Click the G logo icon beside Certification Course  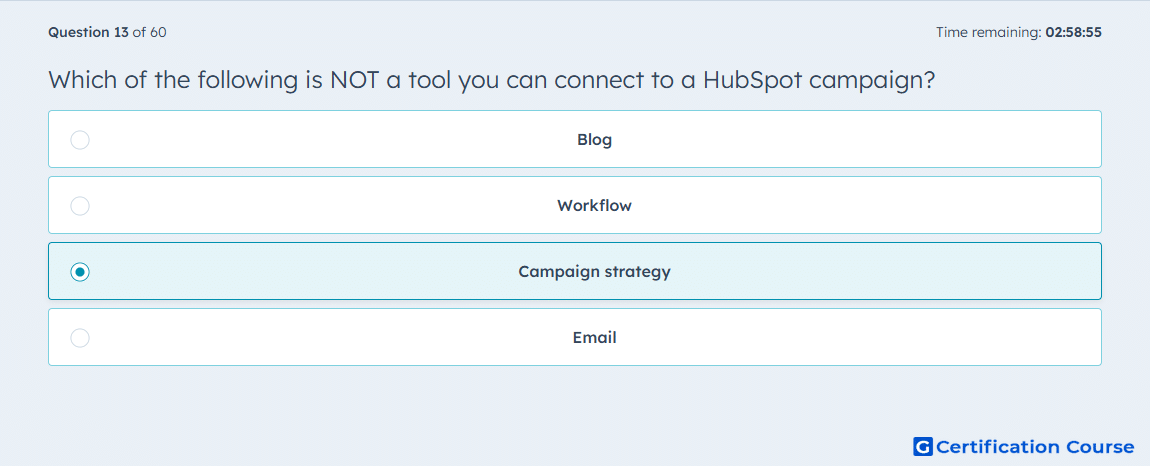click(923, 446)
